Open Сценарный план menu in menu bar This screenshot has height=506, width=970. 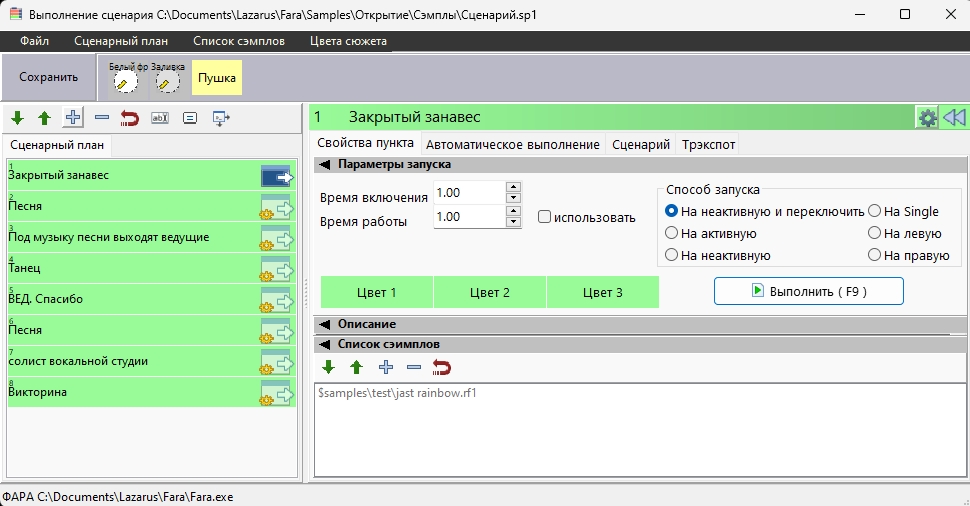pyautogui.click(x=121, y=41)
